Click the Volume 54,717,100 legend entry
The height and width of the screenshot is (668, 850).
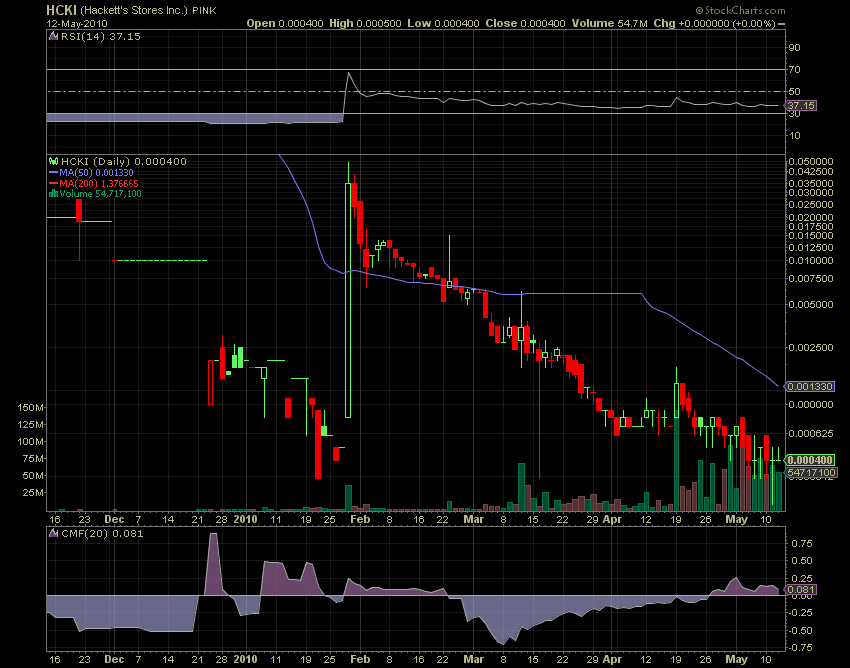100,194
